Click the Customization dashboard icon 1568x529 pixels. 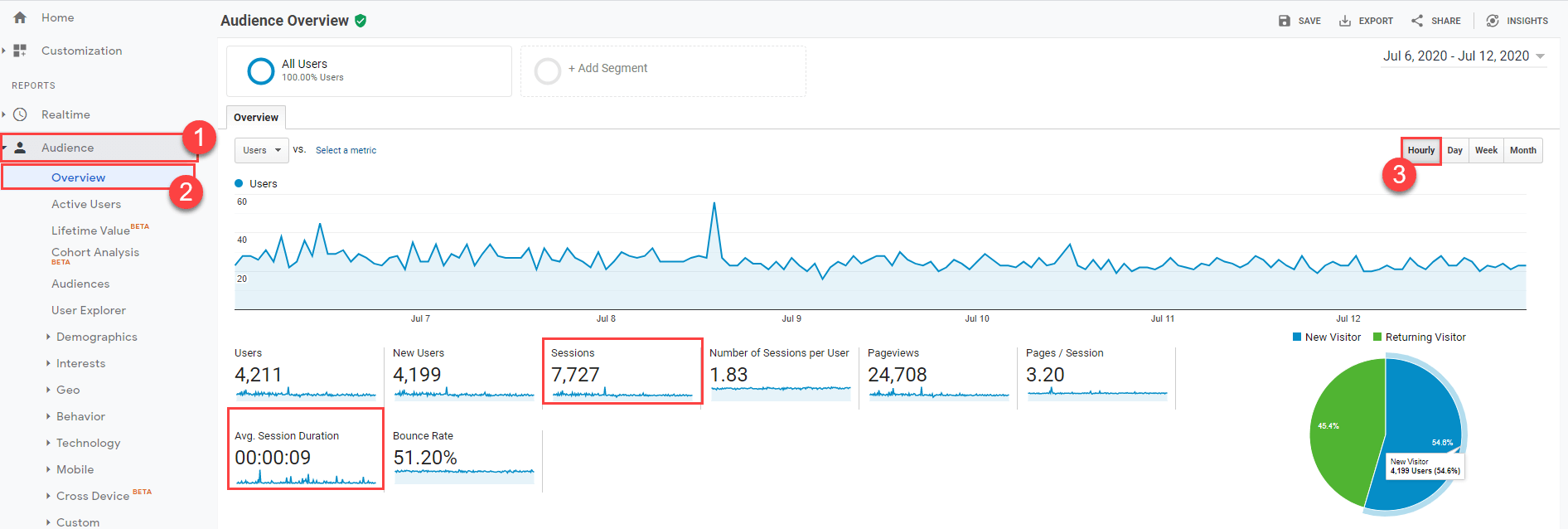click(x=20, y=51)
